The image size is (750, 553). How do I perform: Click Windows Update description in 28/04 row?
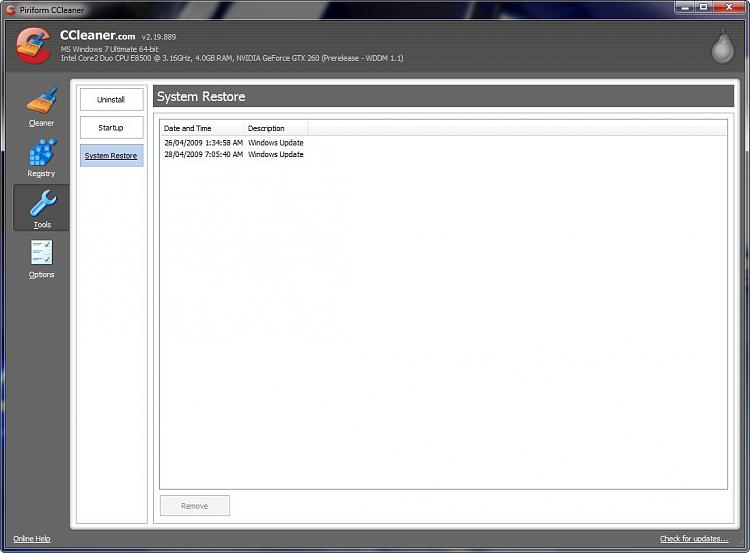tap(276, 154)
